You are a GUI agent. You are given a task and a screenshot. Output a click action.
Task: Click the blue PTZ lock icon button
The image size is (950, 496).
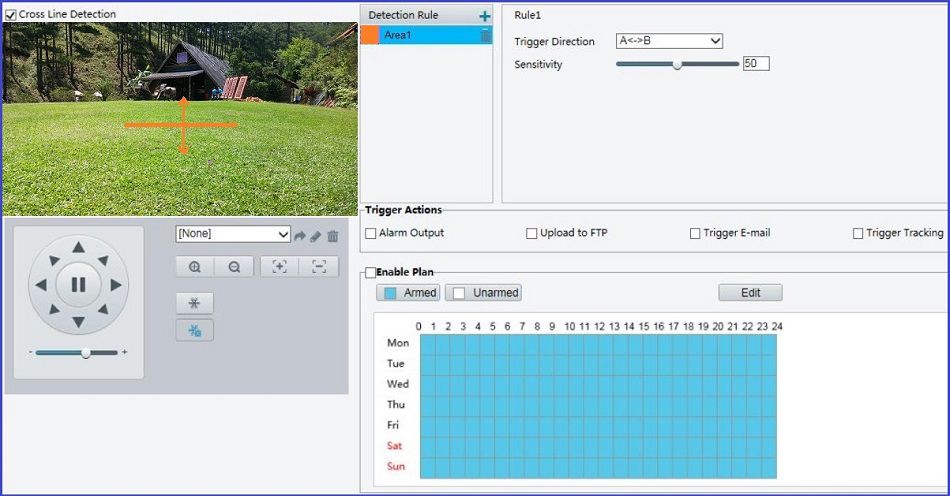pos(194,331)
